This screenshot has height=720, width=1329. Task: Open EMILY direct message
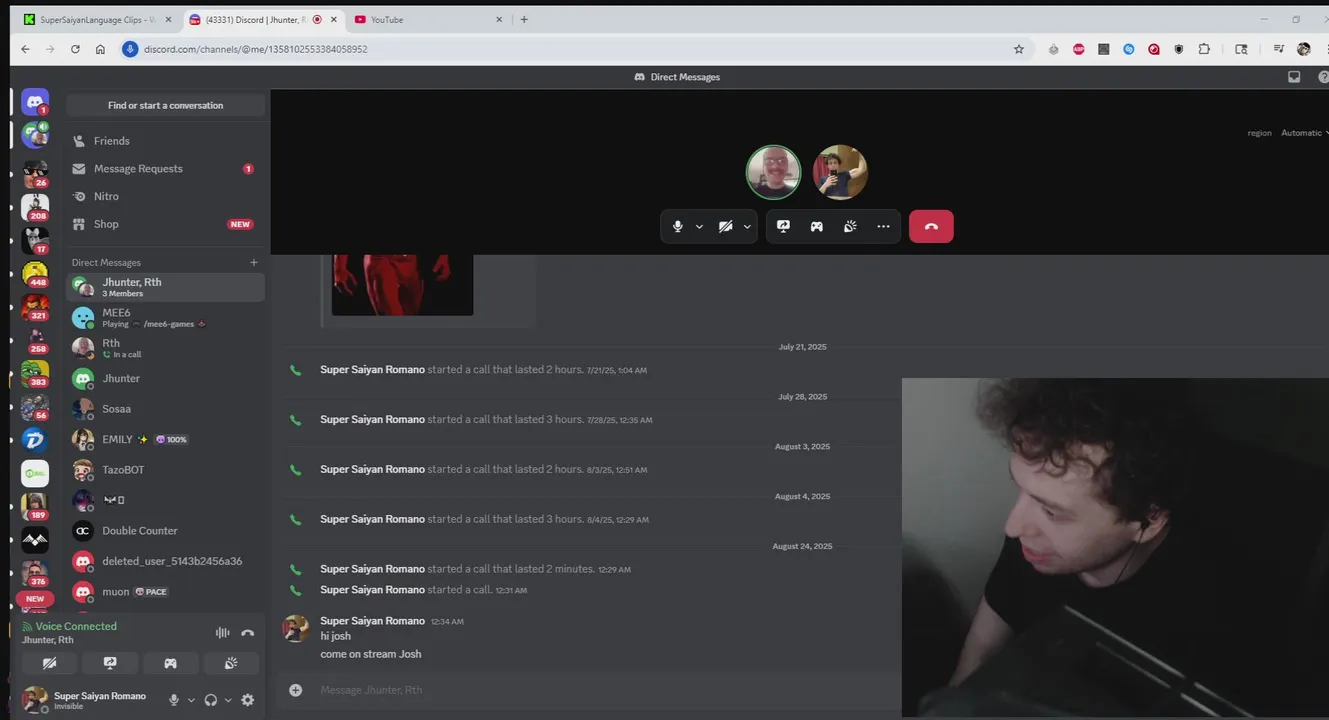tap(165, 439)
